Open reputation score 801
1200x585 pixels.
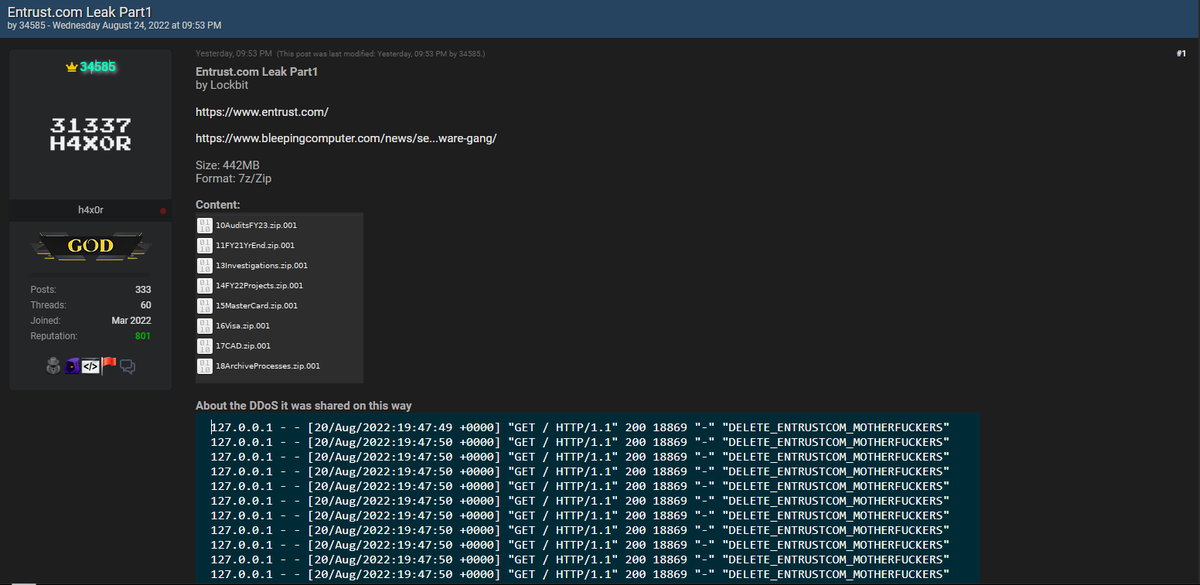pyautogui.click(x=143, y=336)
